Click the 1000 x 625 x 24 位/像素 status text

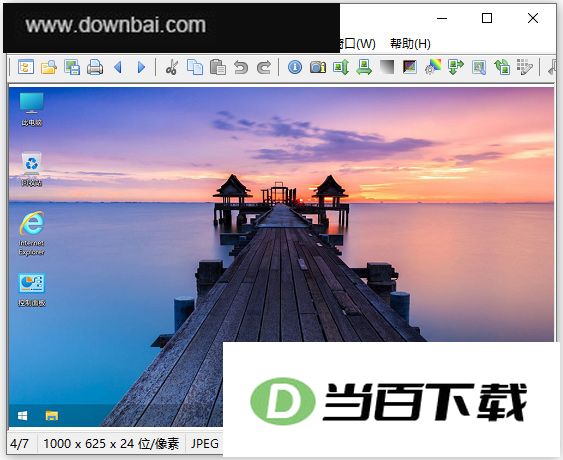pos(111,444)
